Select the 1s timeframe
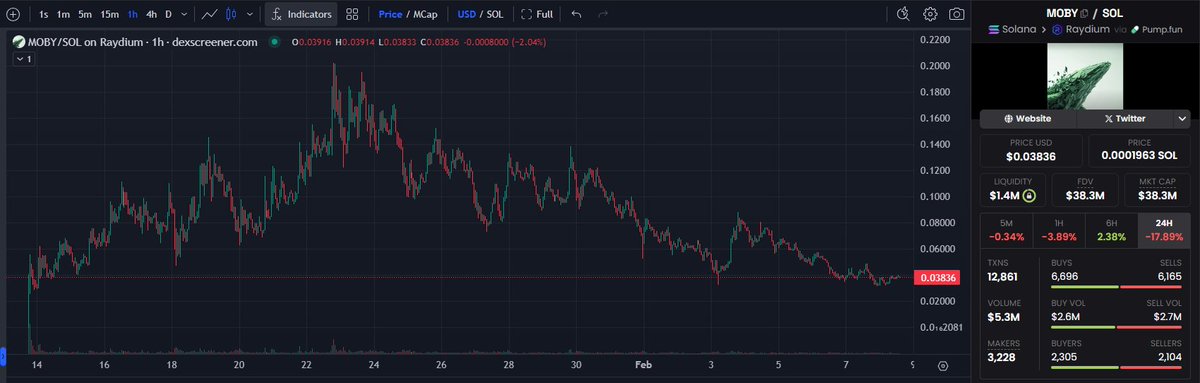The width and height of the screenshot is (1200, 383). pyautogui.click(x=44, y=14)
